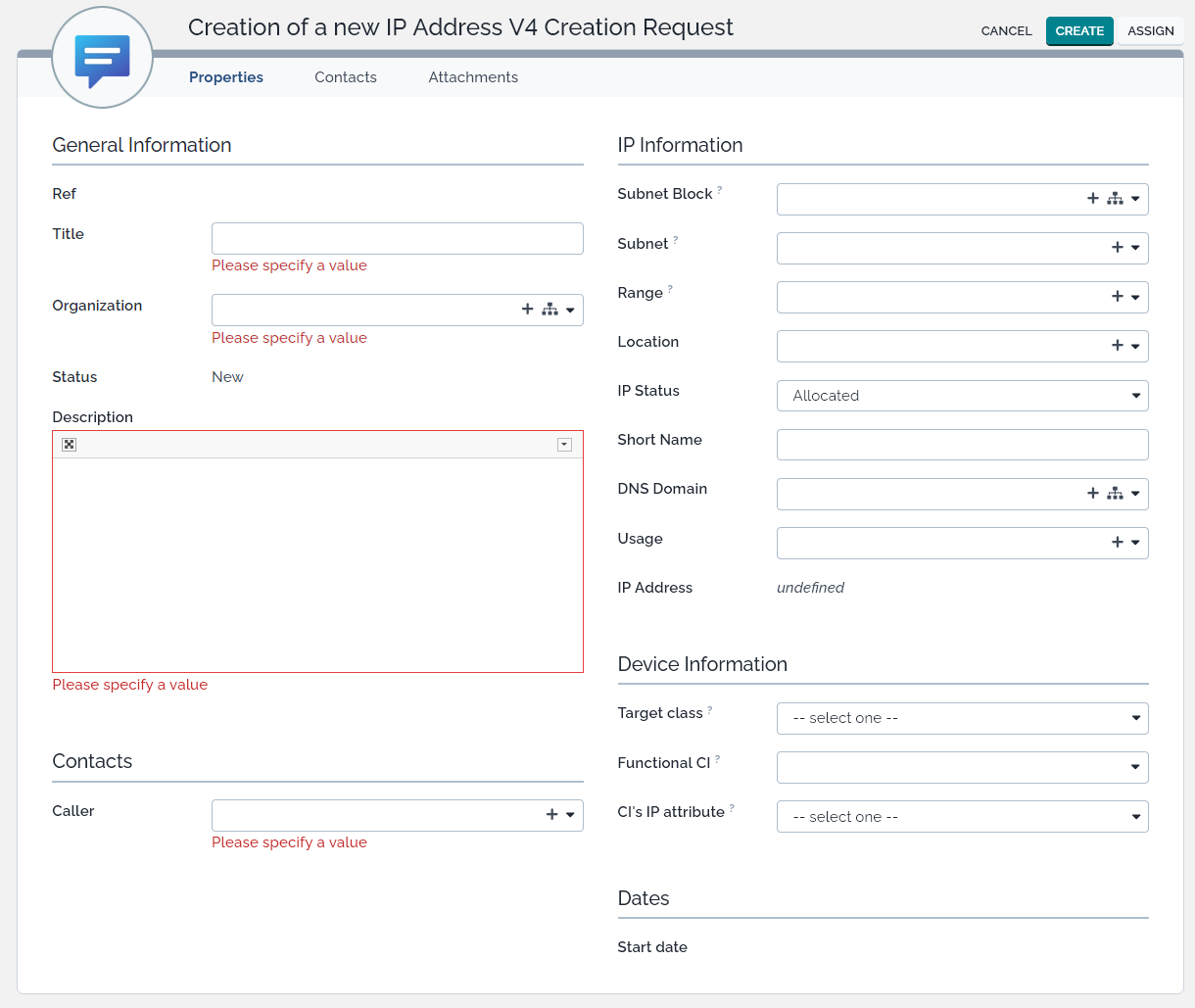Click the plus icon in DNS Domain field
Image resolution: width=1195 pixels, height=1008 pixels.
coord(1093,494)
